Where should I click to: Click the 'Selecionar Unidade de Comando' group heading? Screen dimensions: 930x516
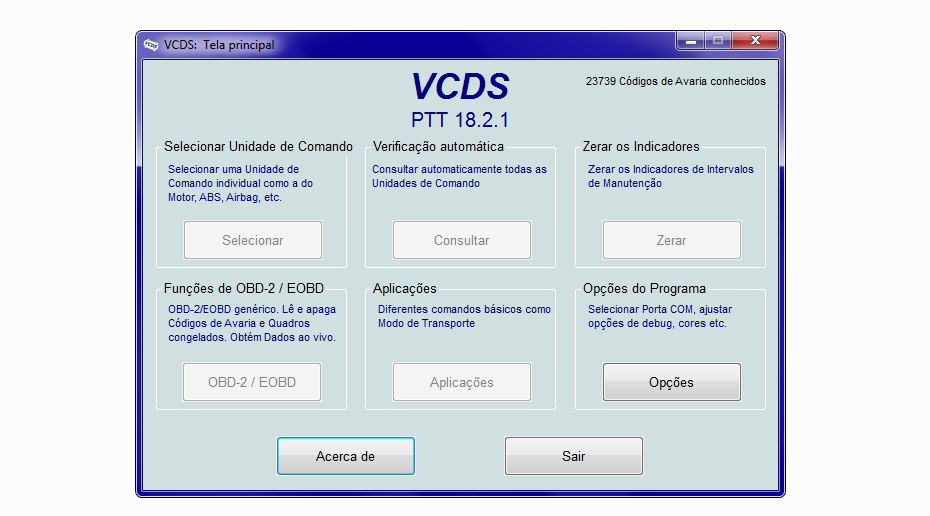point(258,146)
